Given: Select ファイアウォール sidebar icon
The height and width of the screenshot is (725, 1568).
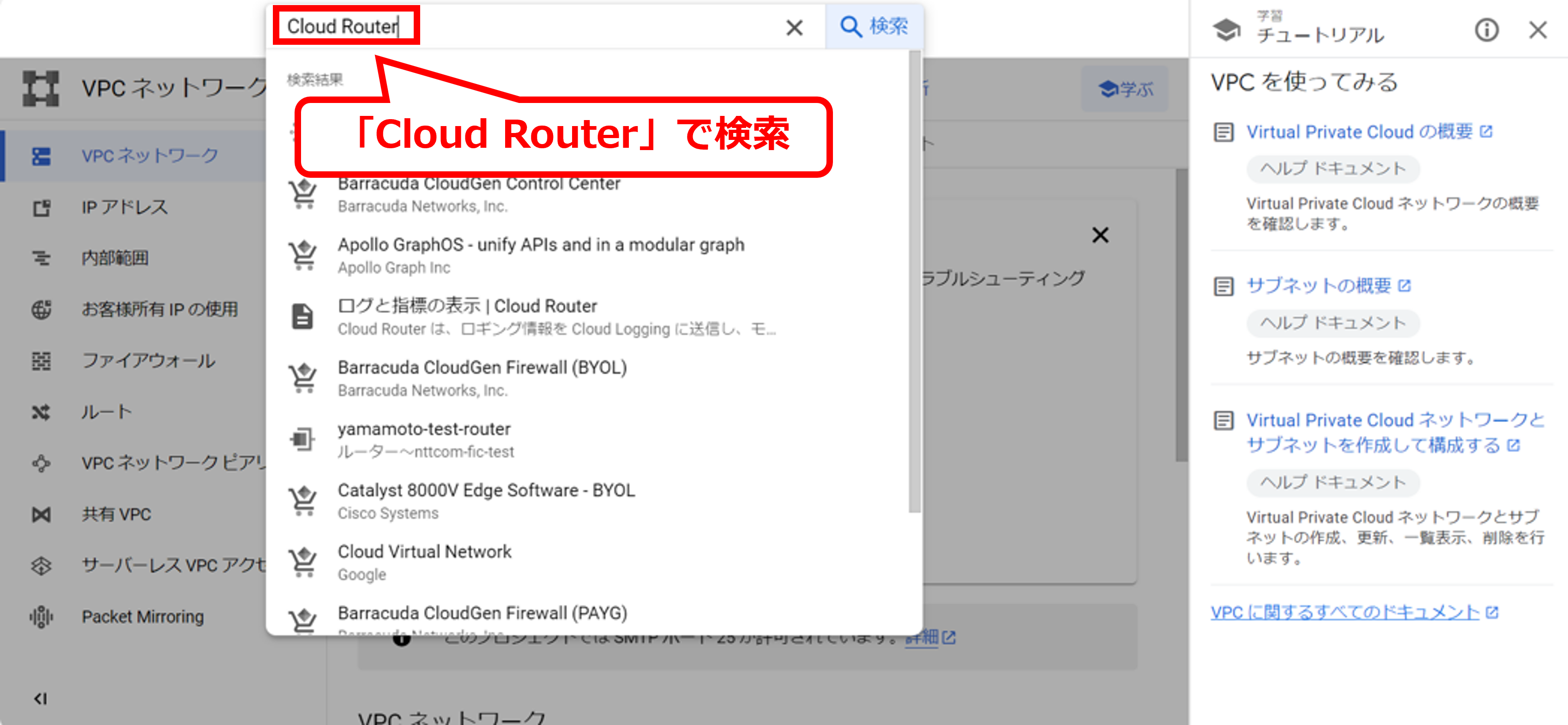Looking at the screenshot, I should coord(42,361).
